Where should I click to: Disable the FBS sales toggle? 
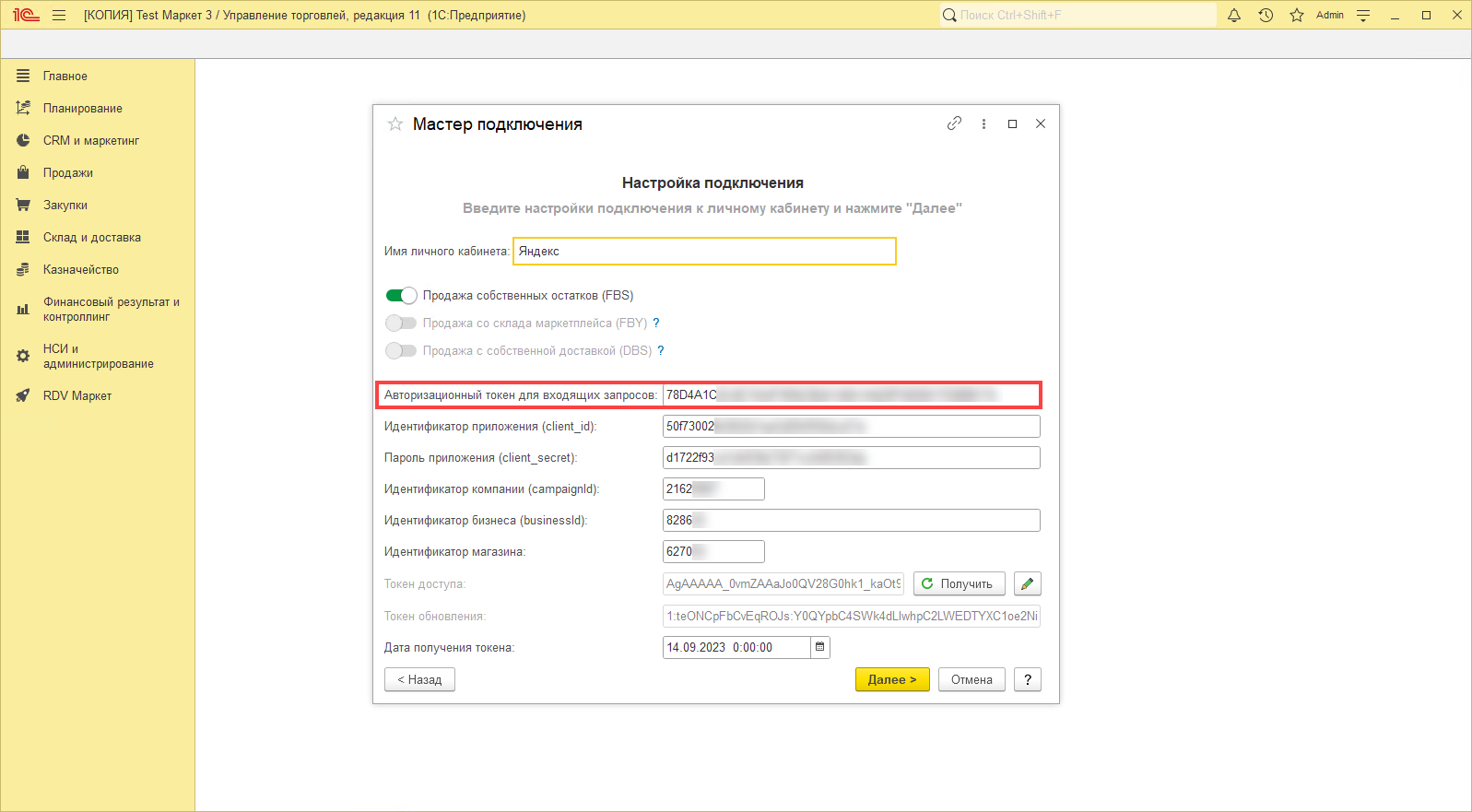click(401, 296)
